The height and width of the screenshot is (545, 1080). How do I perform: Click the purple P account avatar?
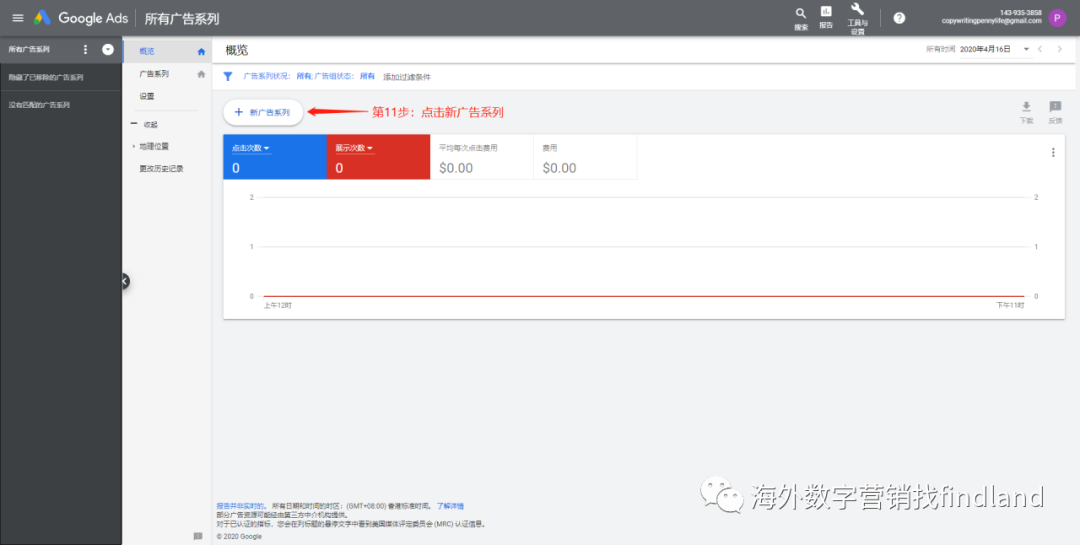pyautogui.click(x=1057, y=18)
